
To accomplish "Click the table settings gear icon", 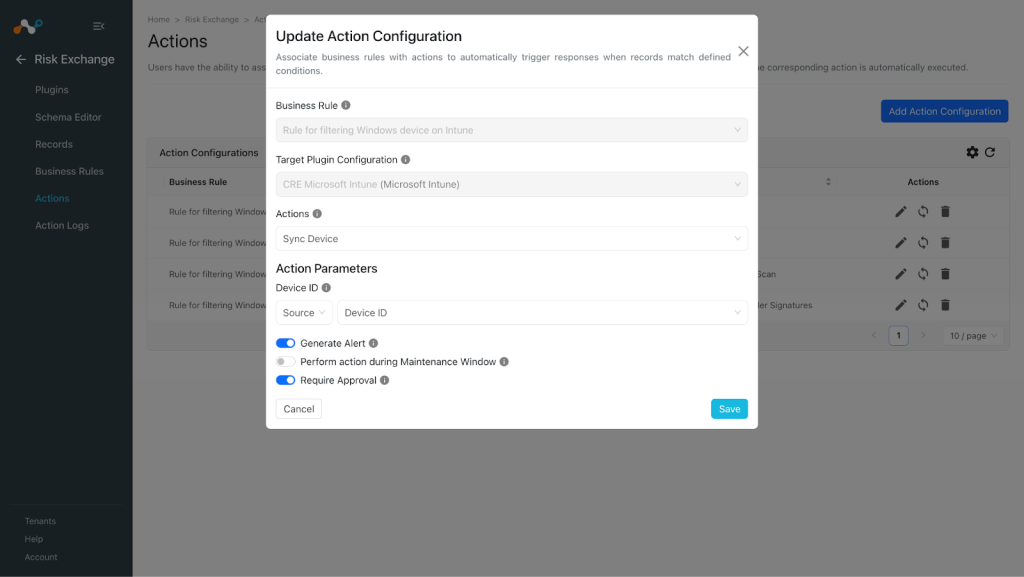I will (972, 152).
